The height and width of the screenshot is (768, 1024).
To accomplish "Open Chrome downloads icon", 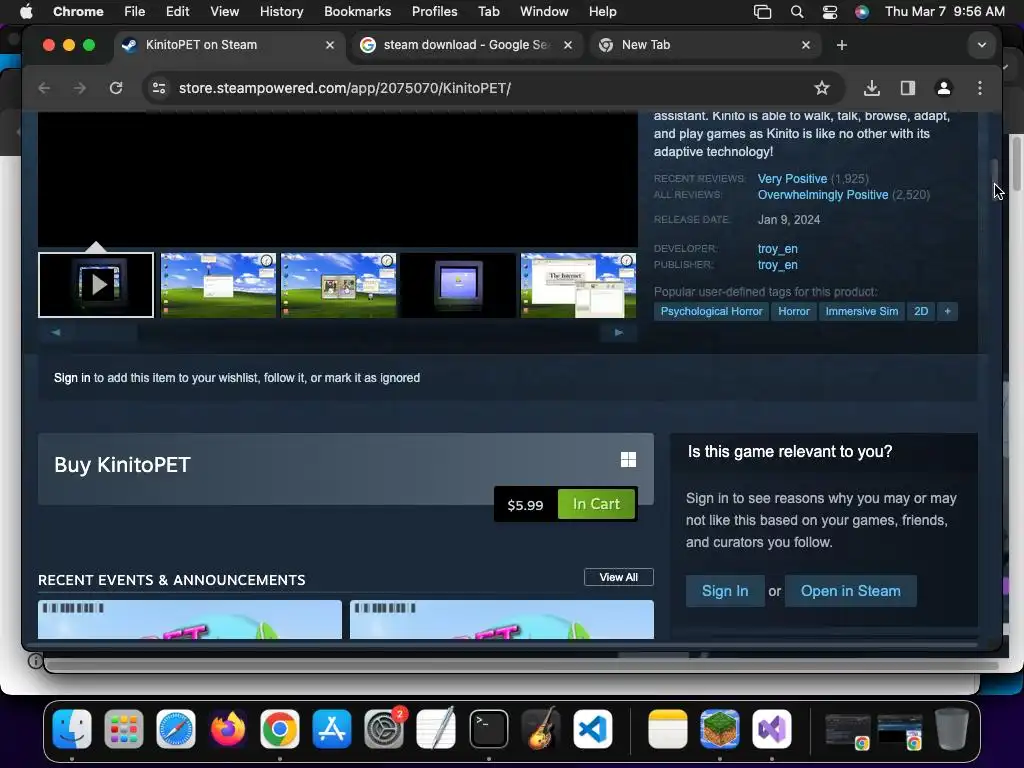I will (x=871, y=88).
